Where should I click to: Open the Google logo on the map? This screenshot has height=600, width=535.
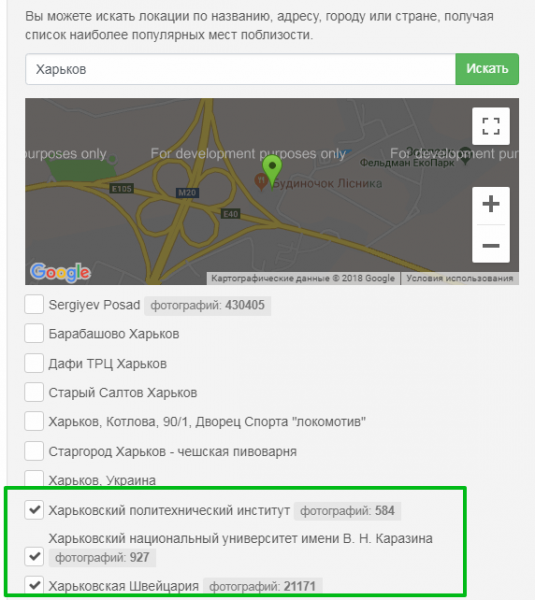tap(60, 272)
